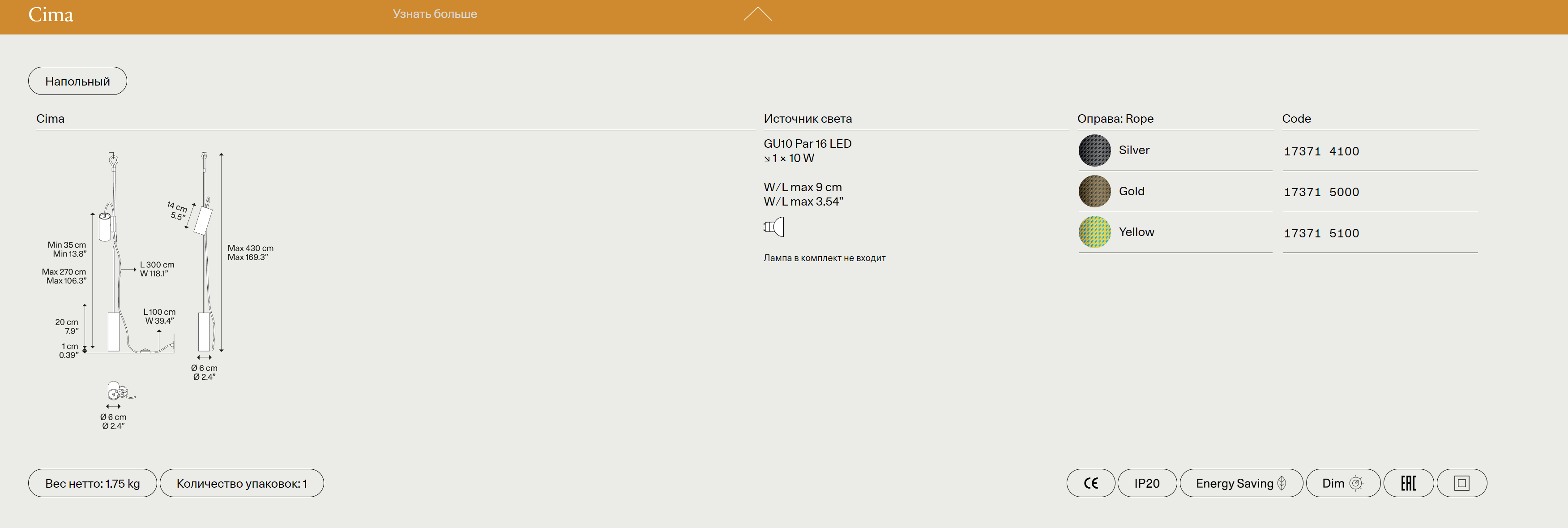Choose the Gold rope swatch
Image resolution: width=1568 pixels, height=528 pixels.
(x=1094, y=191)
